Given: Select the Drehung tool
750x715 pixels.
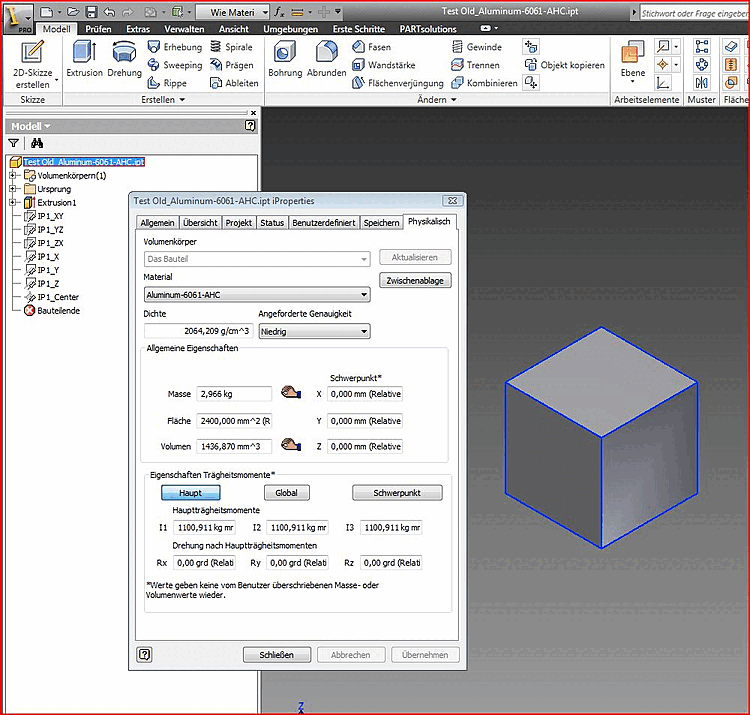Looking at the screenshot, I should (x=125, y=62).
